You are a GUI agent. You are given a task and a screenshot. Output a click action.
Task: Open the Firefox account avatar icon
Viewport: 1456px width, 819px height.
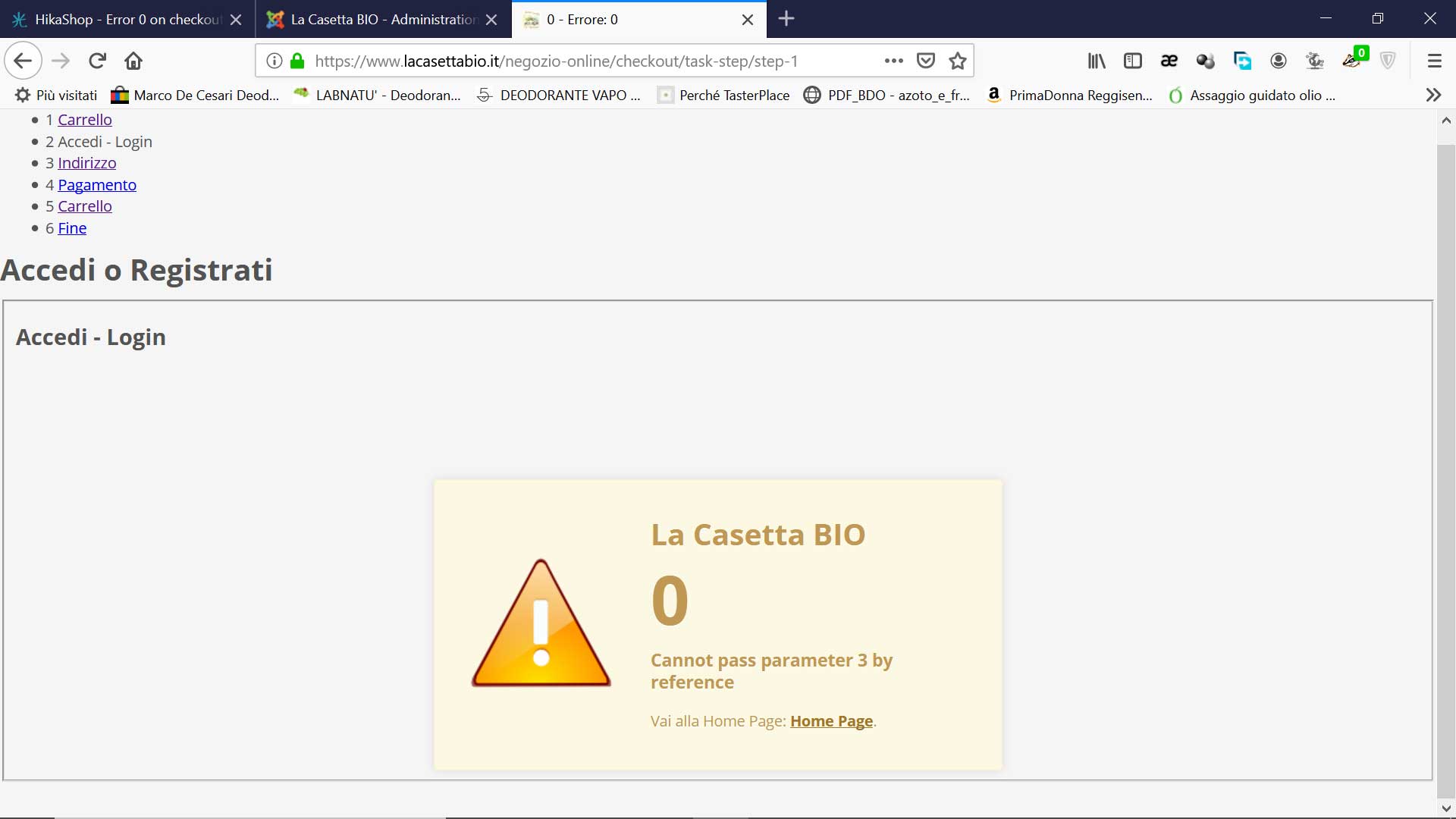(1279, 61)
